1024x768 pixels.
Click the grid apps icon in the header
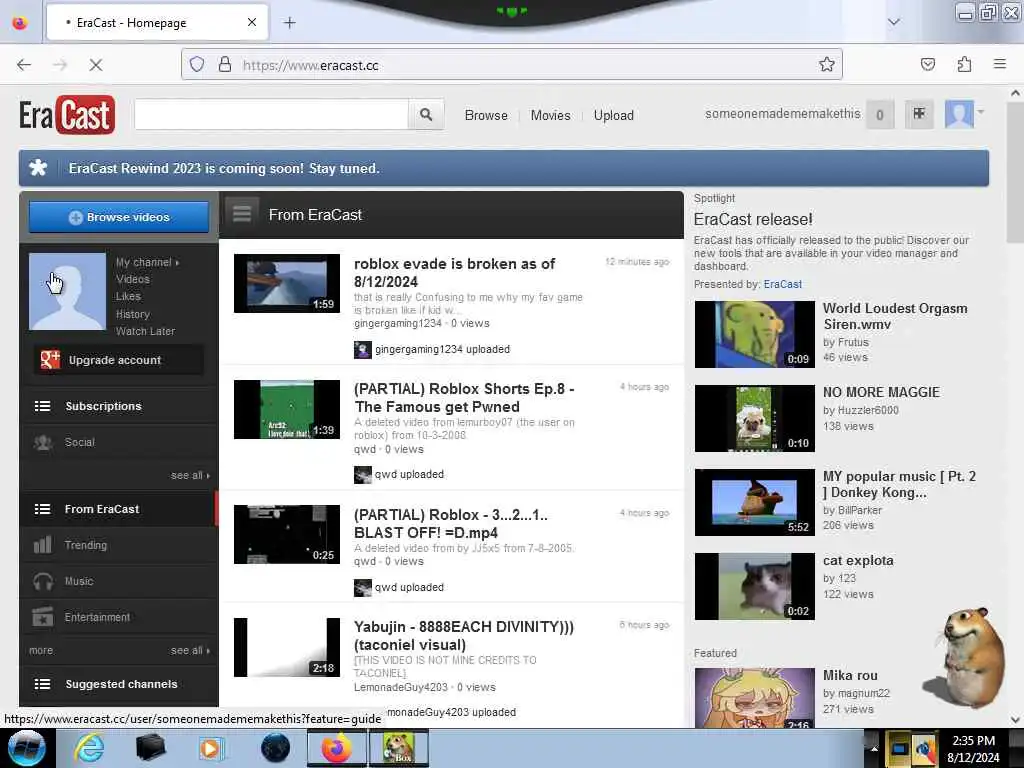919,114
